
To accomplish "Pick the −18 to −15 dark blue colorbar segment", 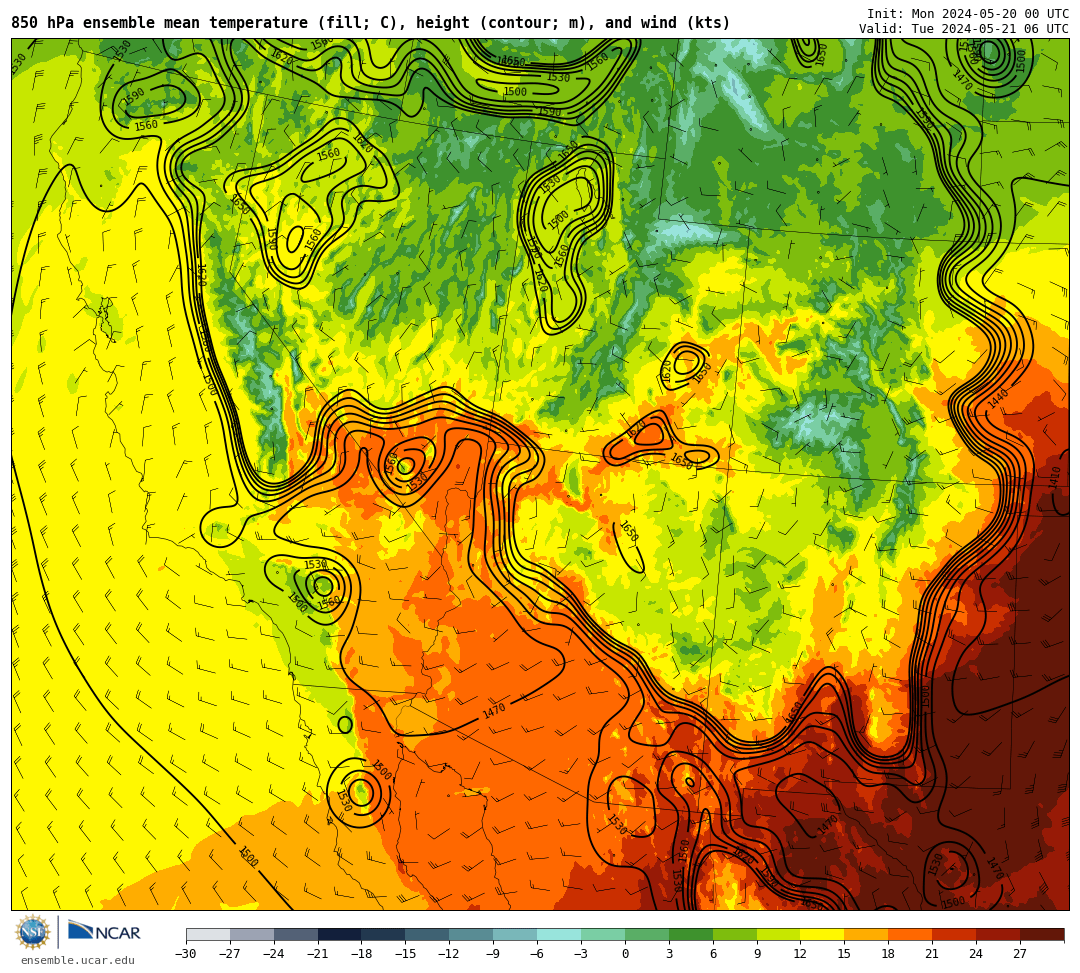I will click(384, 934).
